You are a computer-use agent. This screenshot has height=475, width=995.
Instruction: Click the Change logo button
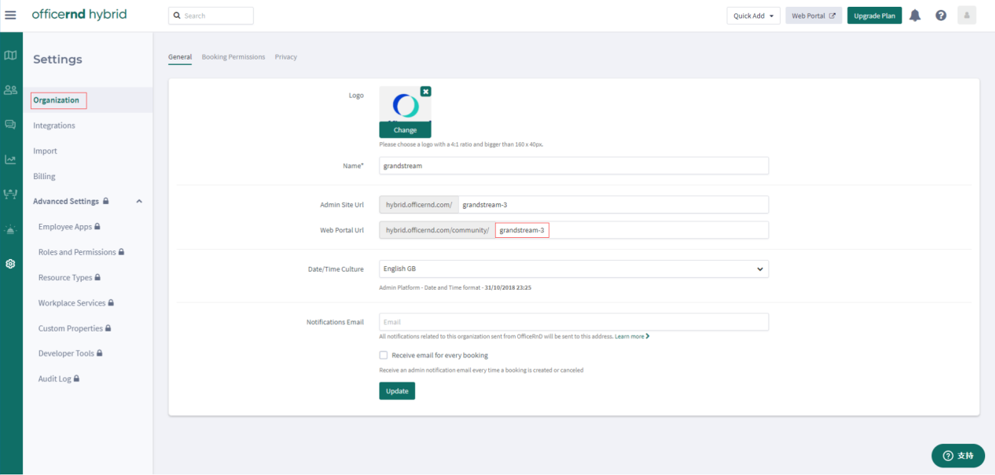coord(405,130)
